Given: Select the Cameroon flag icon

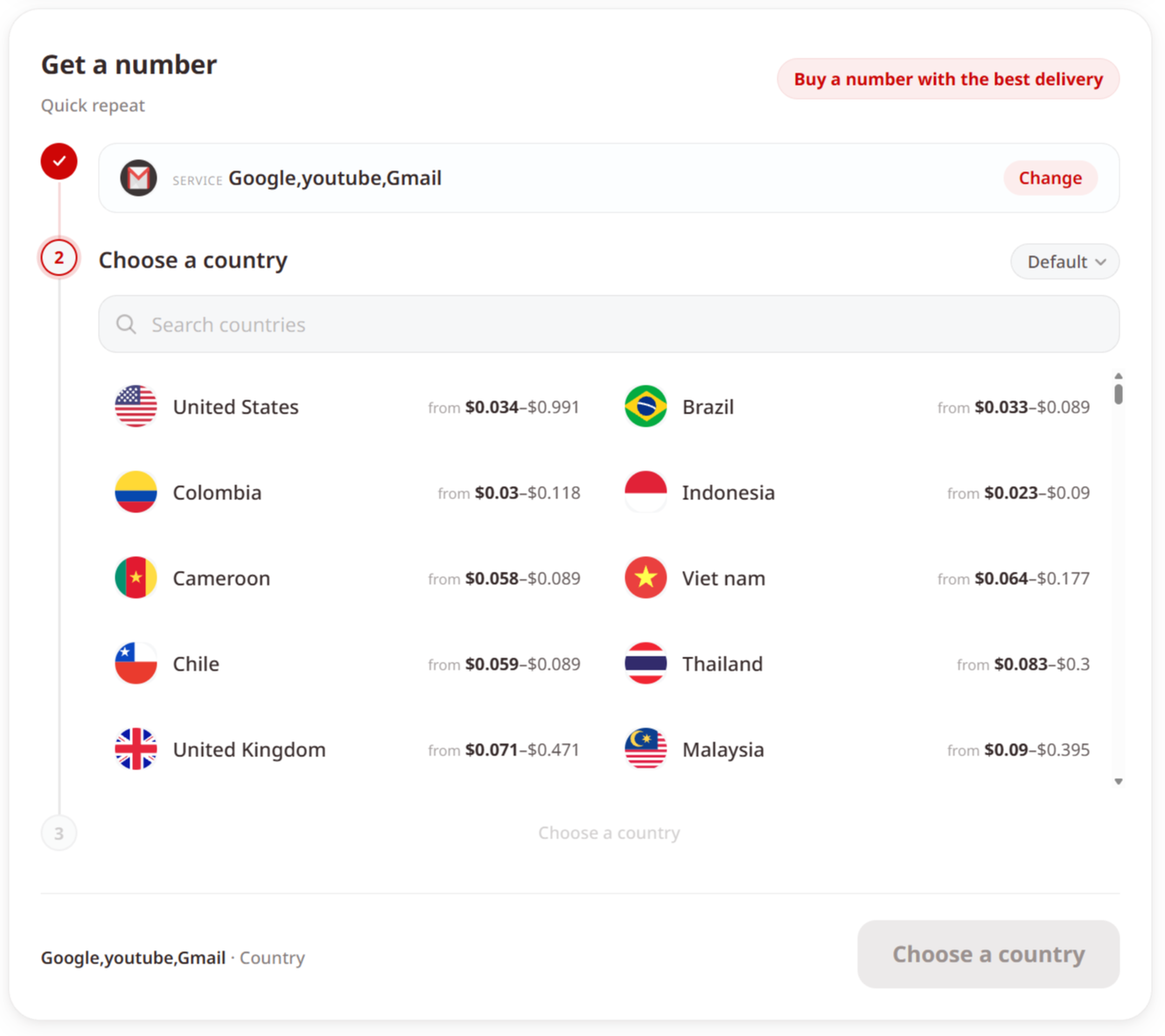Looking at the screenshot, I should point(136,578).
